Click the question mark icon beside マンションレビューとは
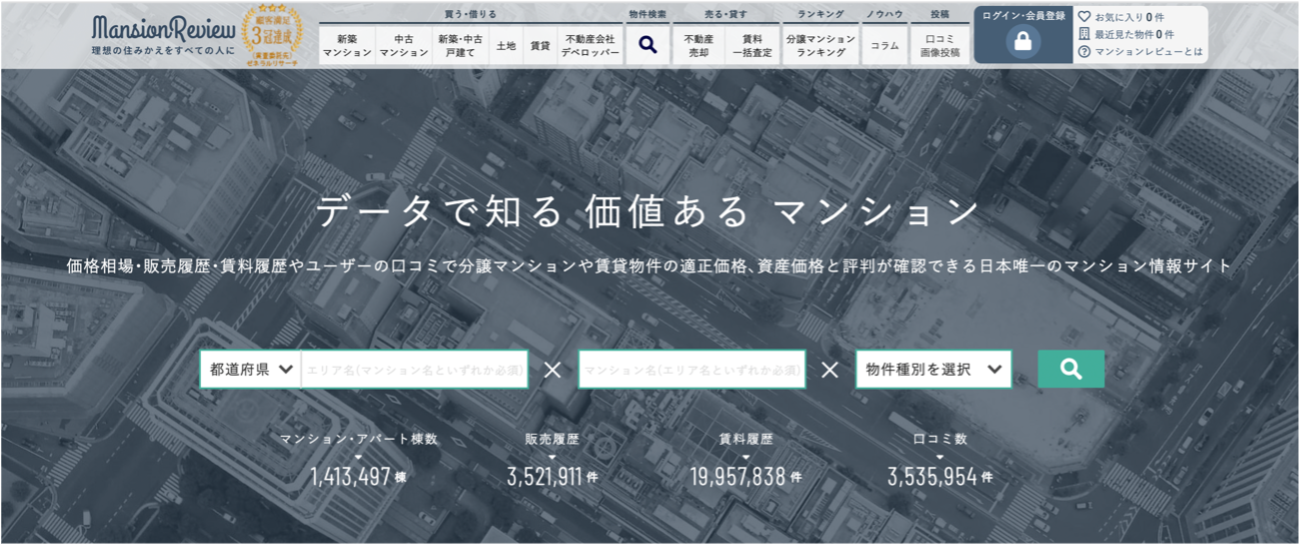 pos(1084,51)
